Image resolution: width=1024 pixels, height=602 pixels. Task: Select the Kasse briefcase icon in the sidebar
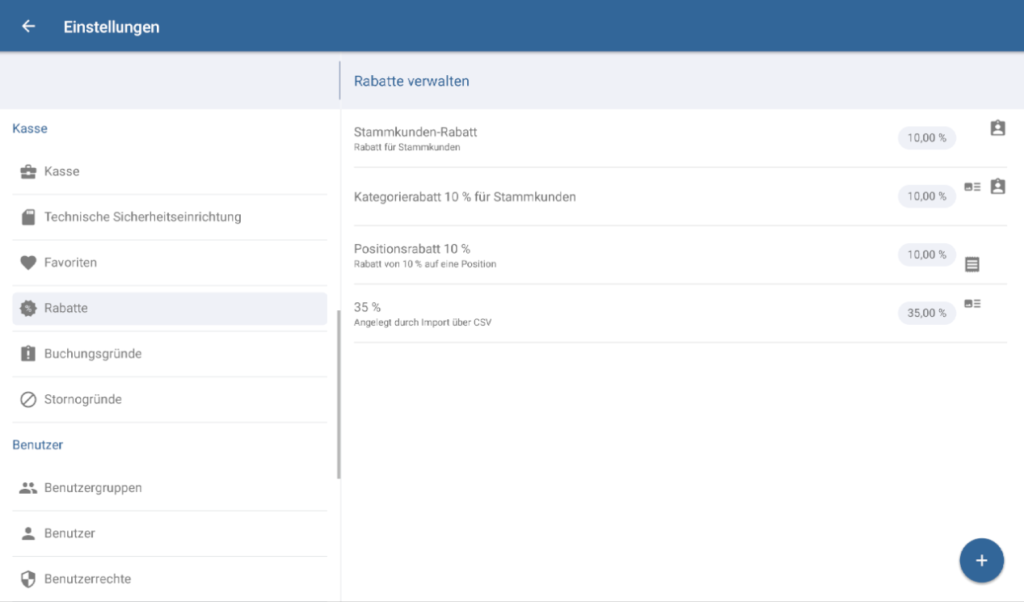point(29,171)
